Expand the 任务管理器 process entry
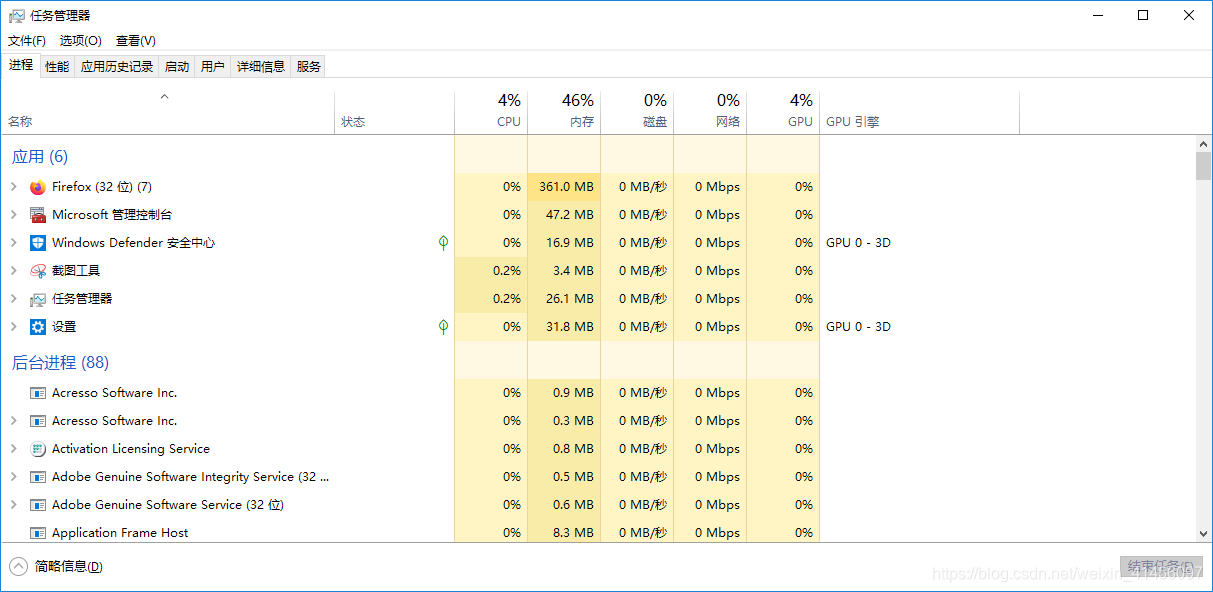This screenshot has width=1213, height=592. click(x=13, y=299)
